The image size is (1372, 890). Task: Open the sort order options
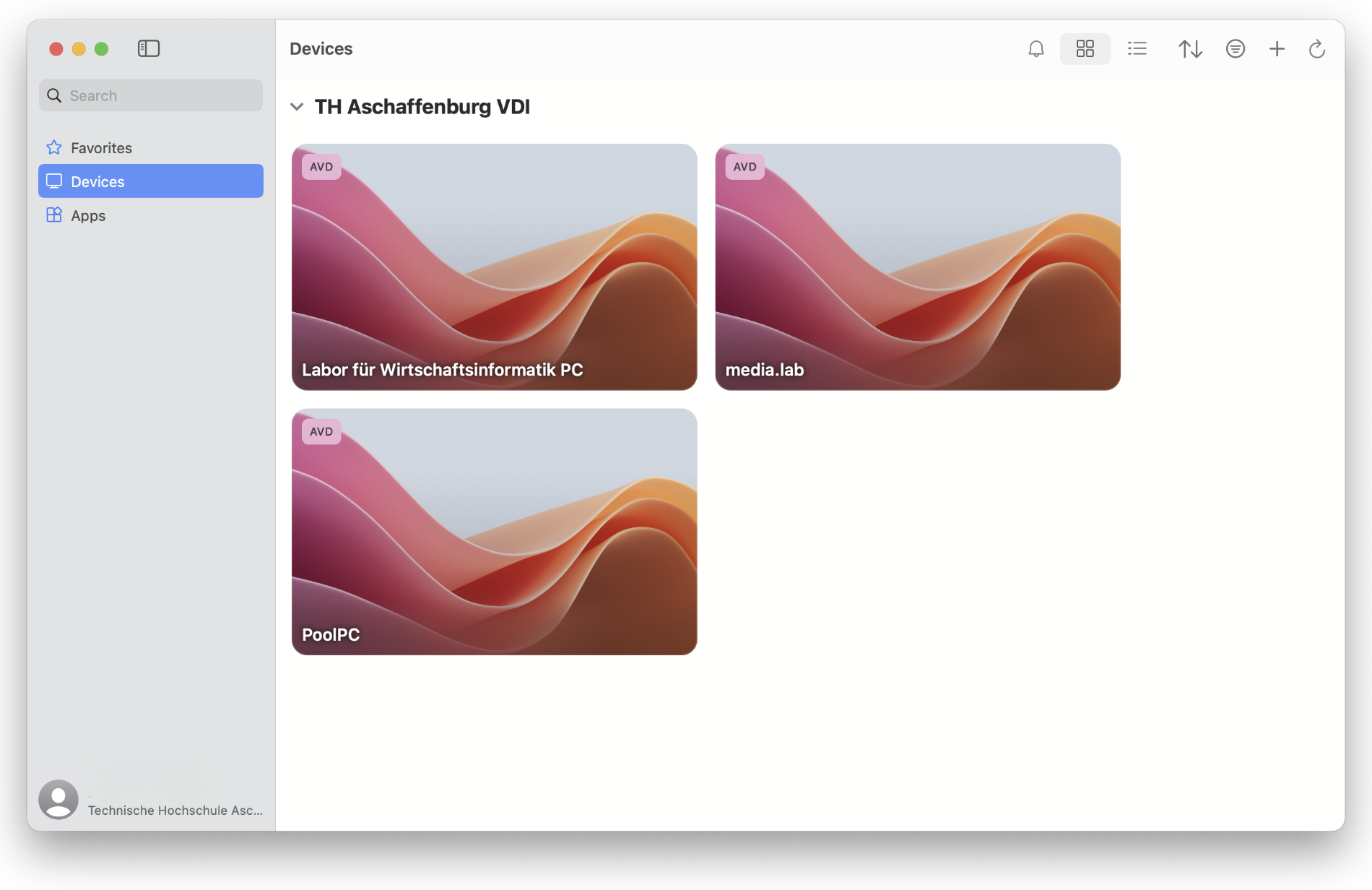(1190, 49)
